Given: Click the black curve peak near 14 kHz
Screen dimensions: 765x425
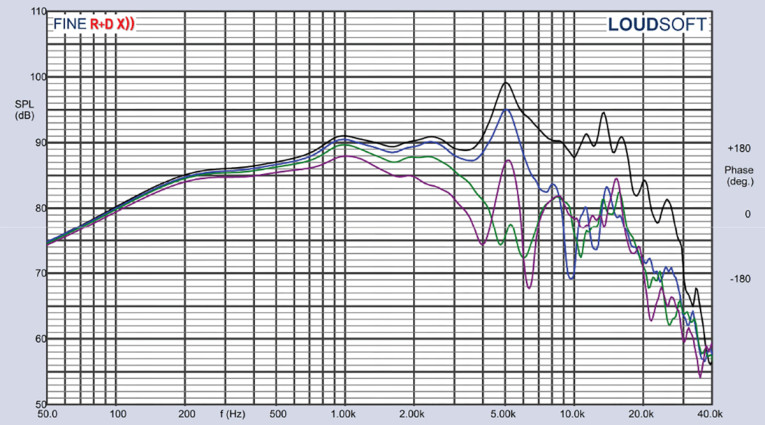Looking at the screenshot, I should pos(604,113).
